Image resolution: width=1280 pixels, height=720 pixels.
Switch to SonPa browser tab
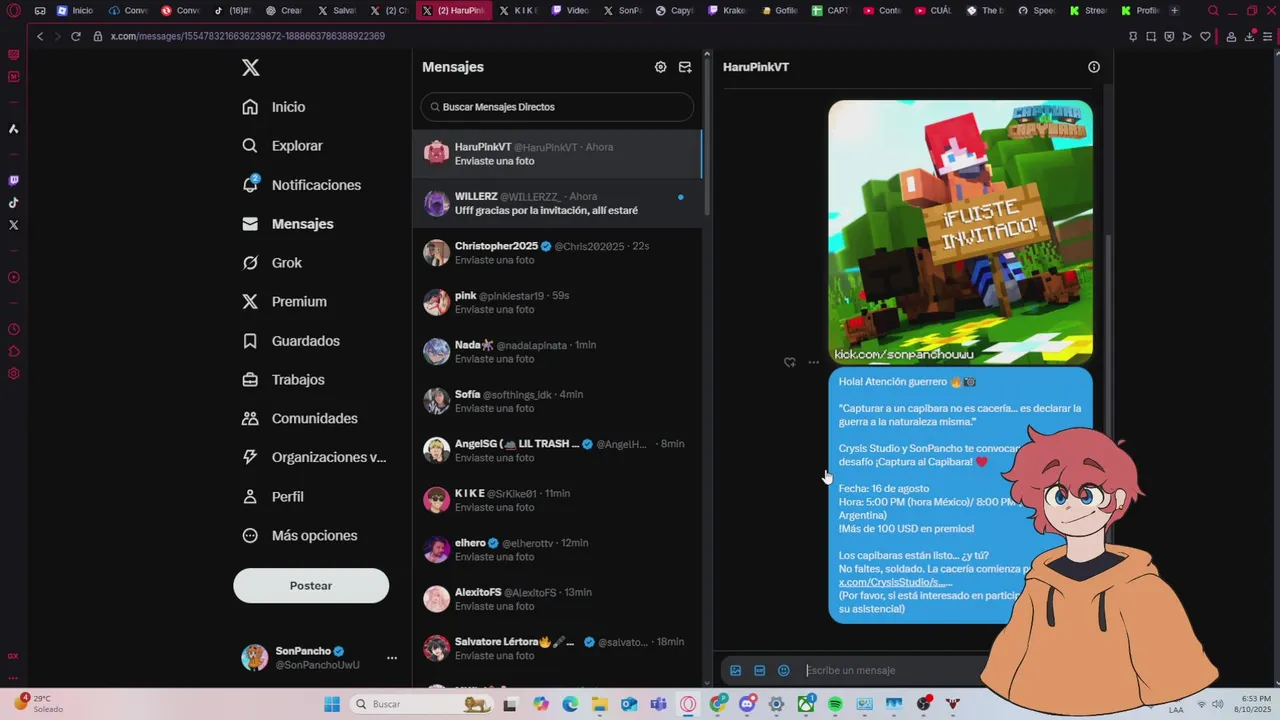click(624, 11)
